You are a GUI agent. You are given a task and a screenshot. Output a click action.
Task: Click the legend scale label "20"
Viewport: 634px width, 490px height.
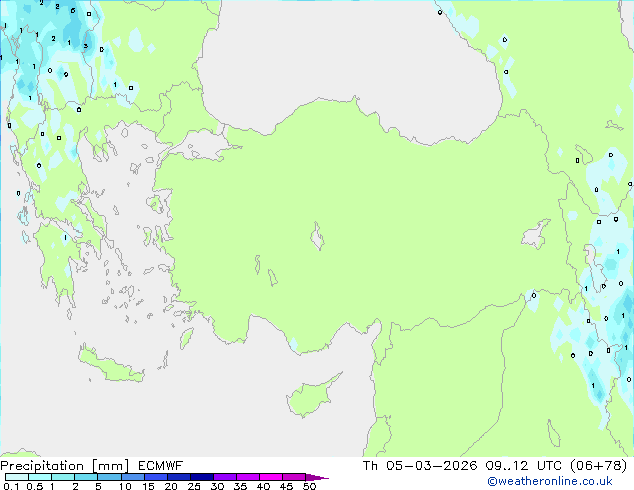pos(171,486)
